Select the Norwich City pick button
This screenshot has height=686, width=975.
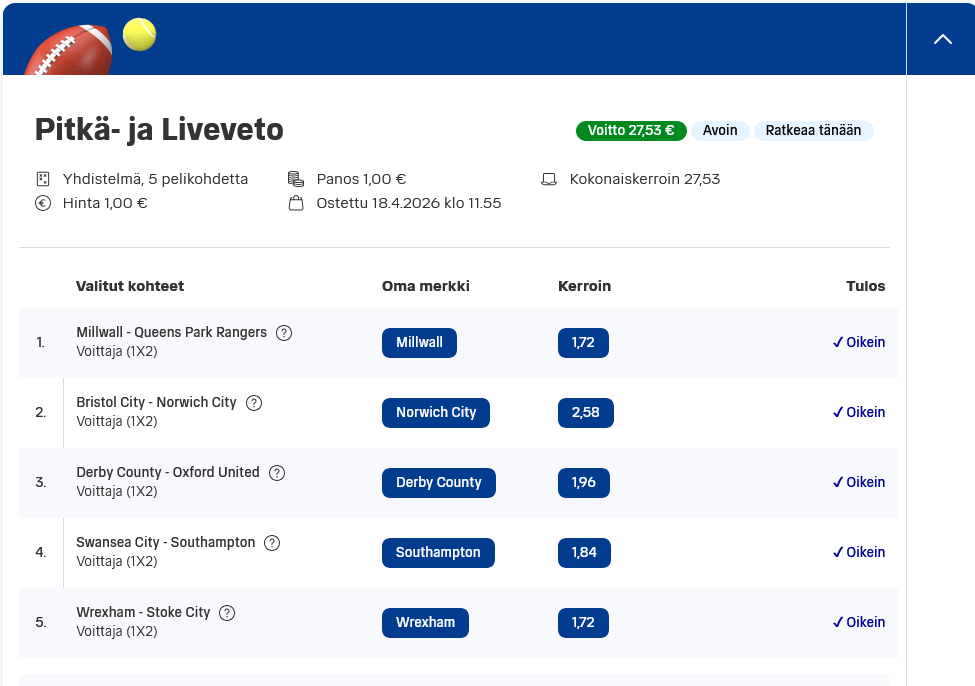[x=436, y=413]
